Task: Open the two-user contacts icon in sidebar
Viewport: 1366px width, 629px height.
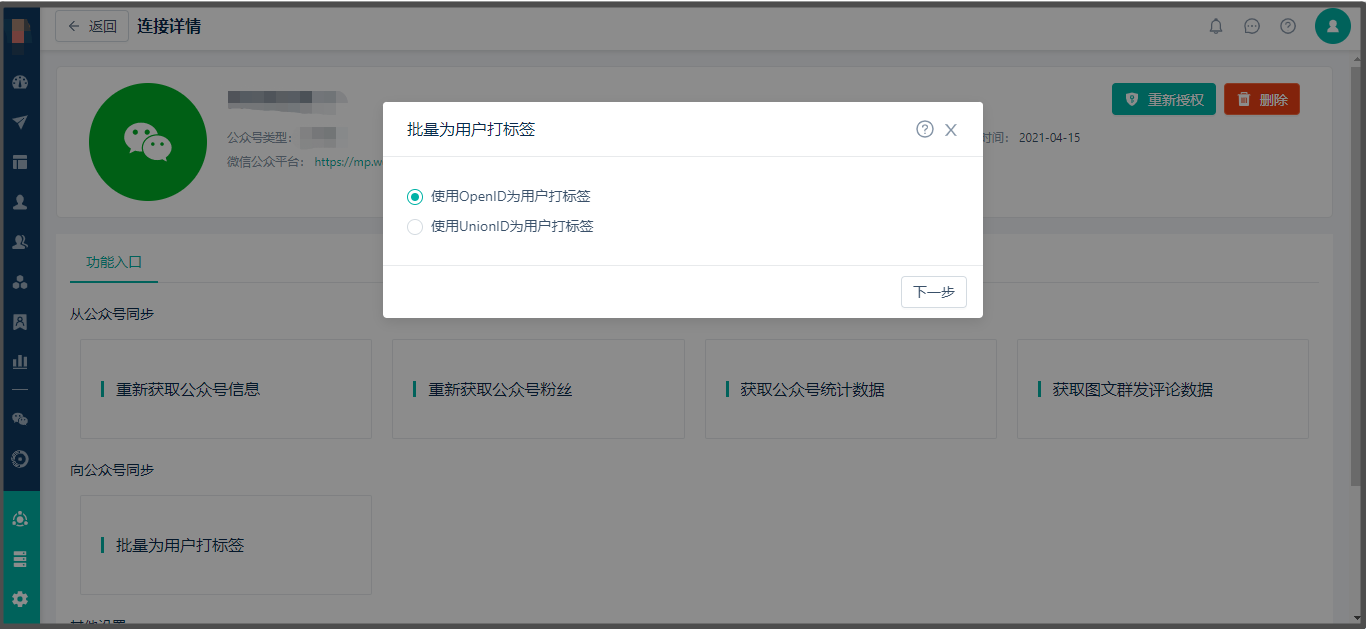Action: click(20, 242)
